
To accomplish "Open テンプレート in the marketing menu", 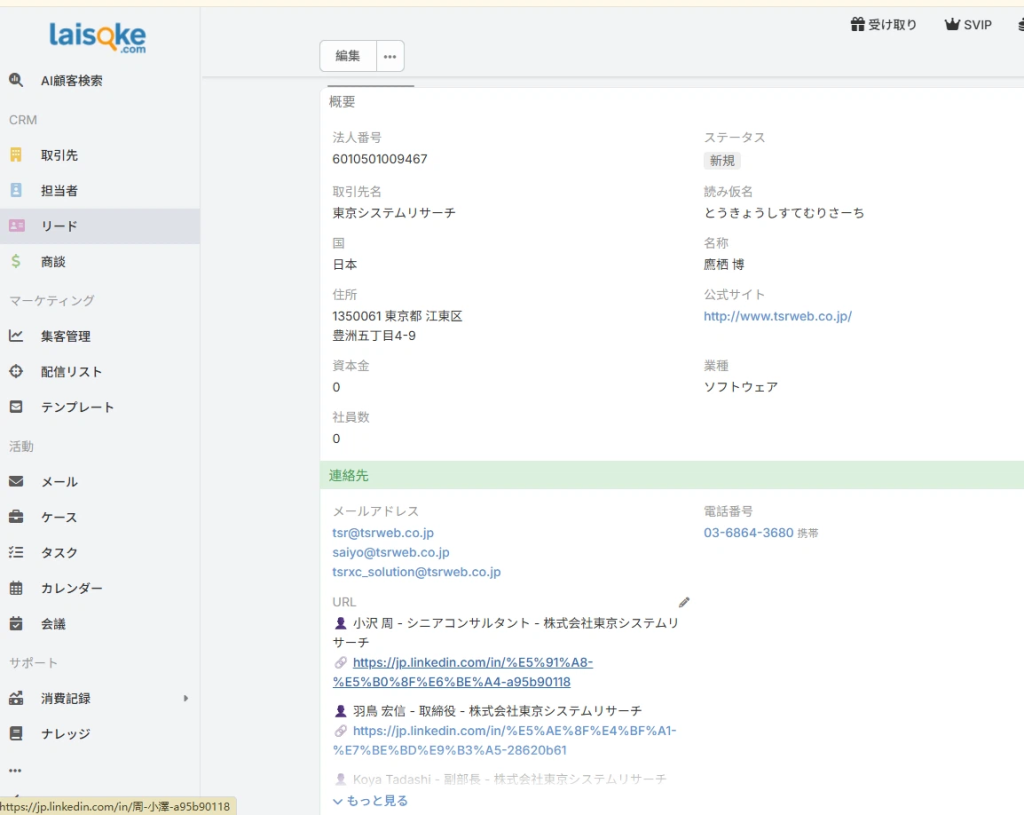I will (x=77, y=407).
